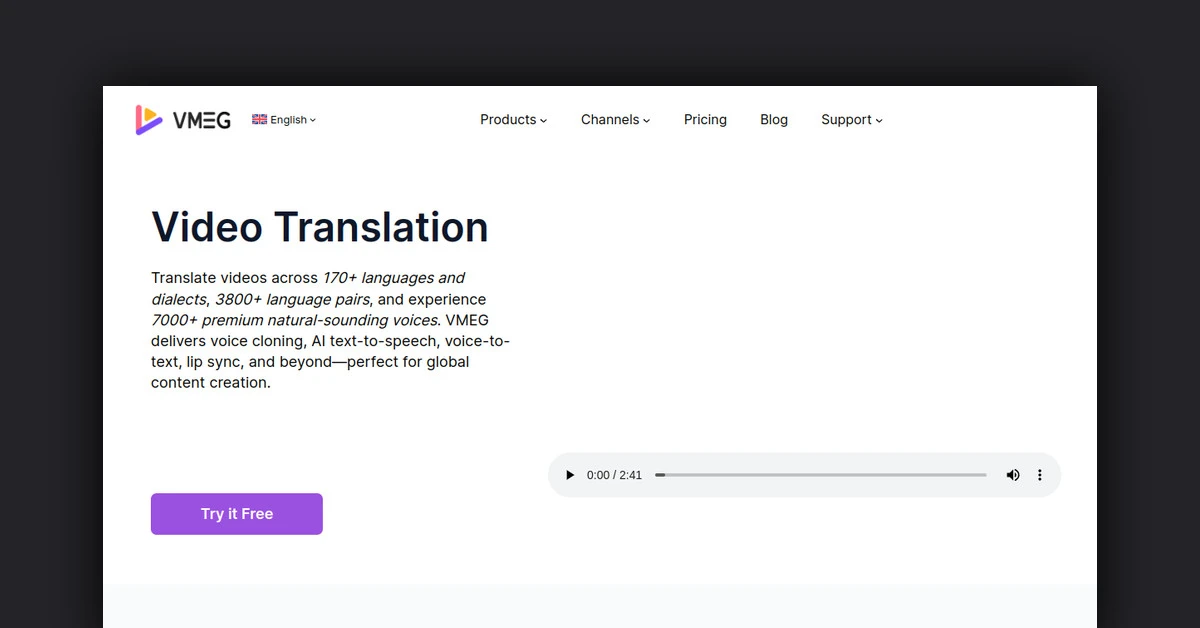Expand the Channels dropdown menu
This screenshot has height=628, width=1200.
click(614, 119)
